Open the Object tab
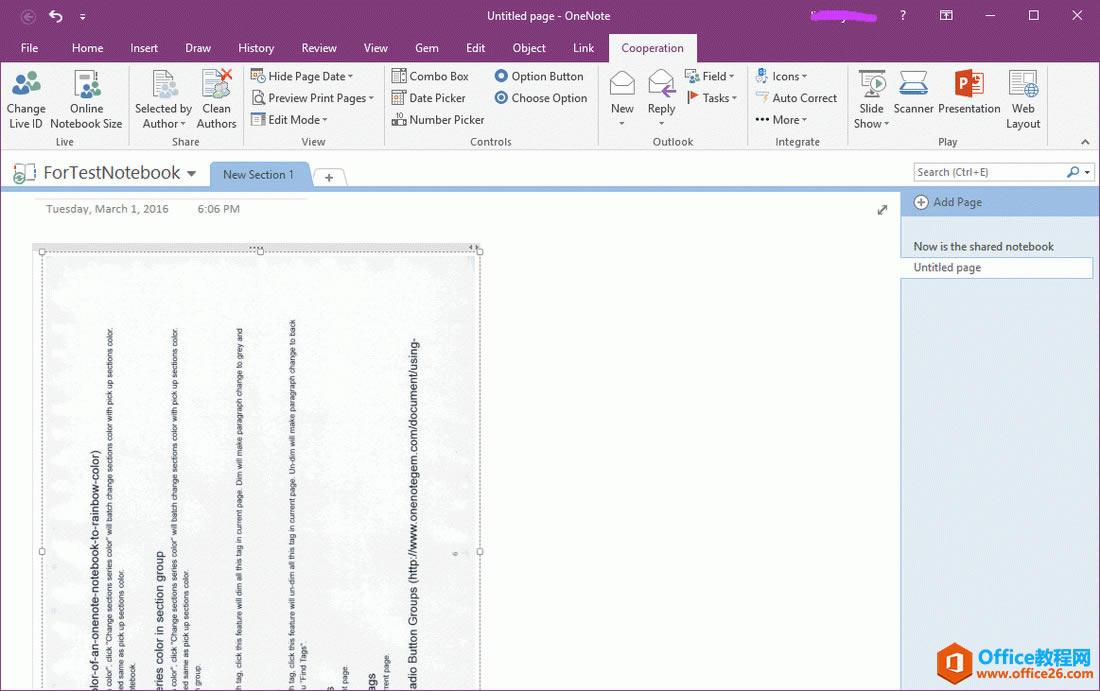 coord(529,48)
